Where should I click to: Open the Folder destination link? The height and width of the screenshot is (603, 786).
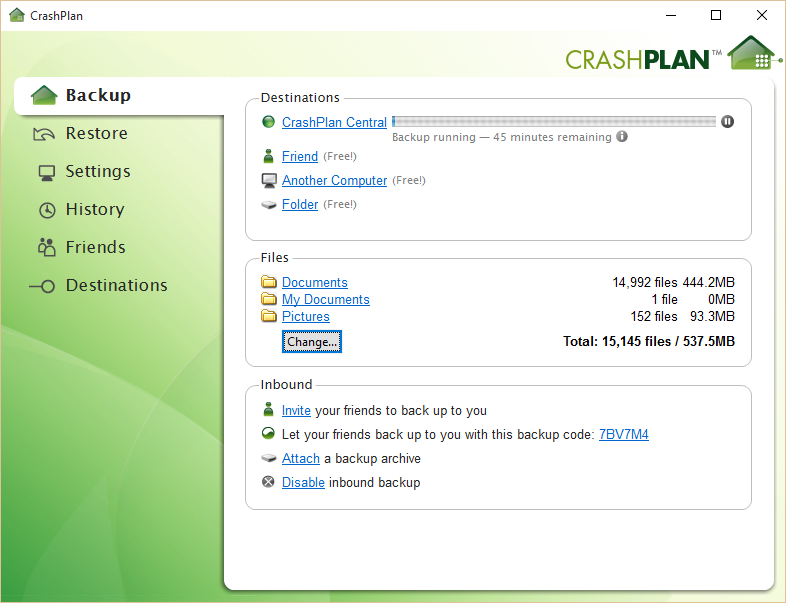(x=300, y=205)
